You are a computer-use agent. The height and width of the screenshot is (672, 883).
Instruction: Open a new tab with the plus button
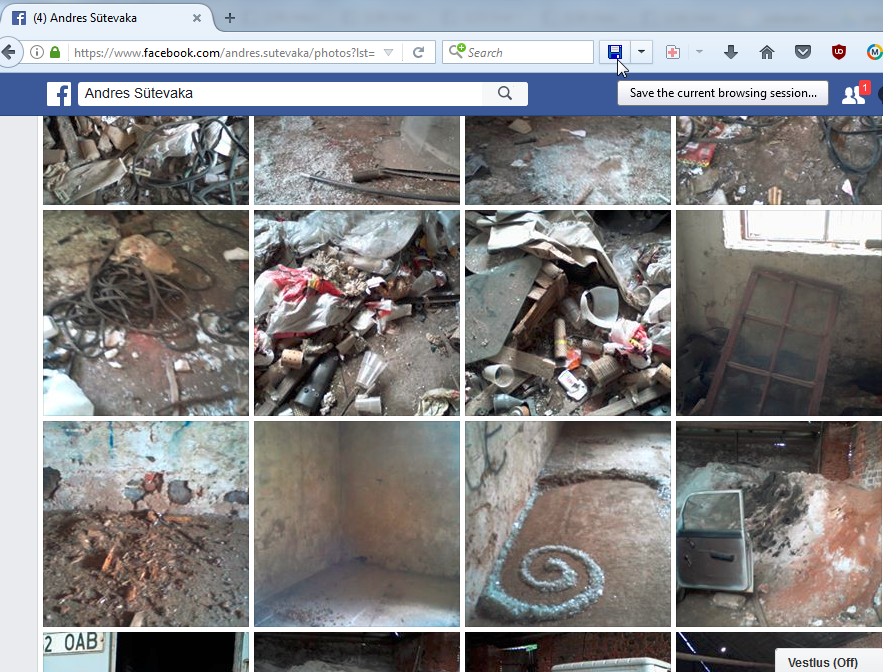click(x=230, y=18)
